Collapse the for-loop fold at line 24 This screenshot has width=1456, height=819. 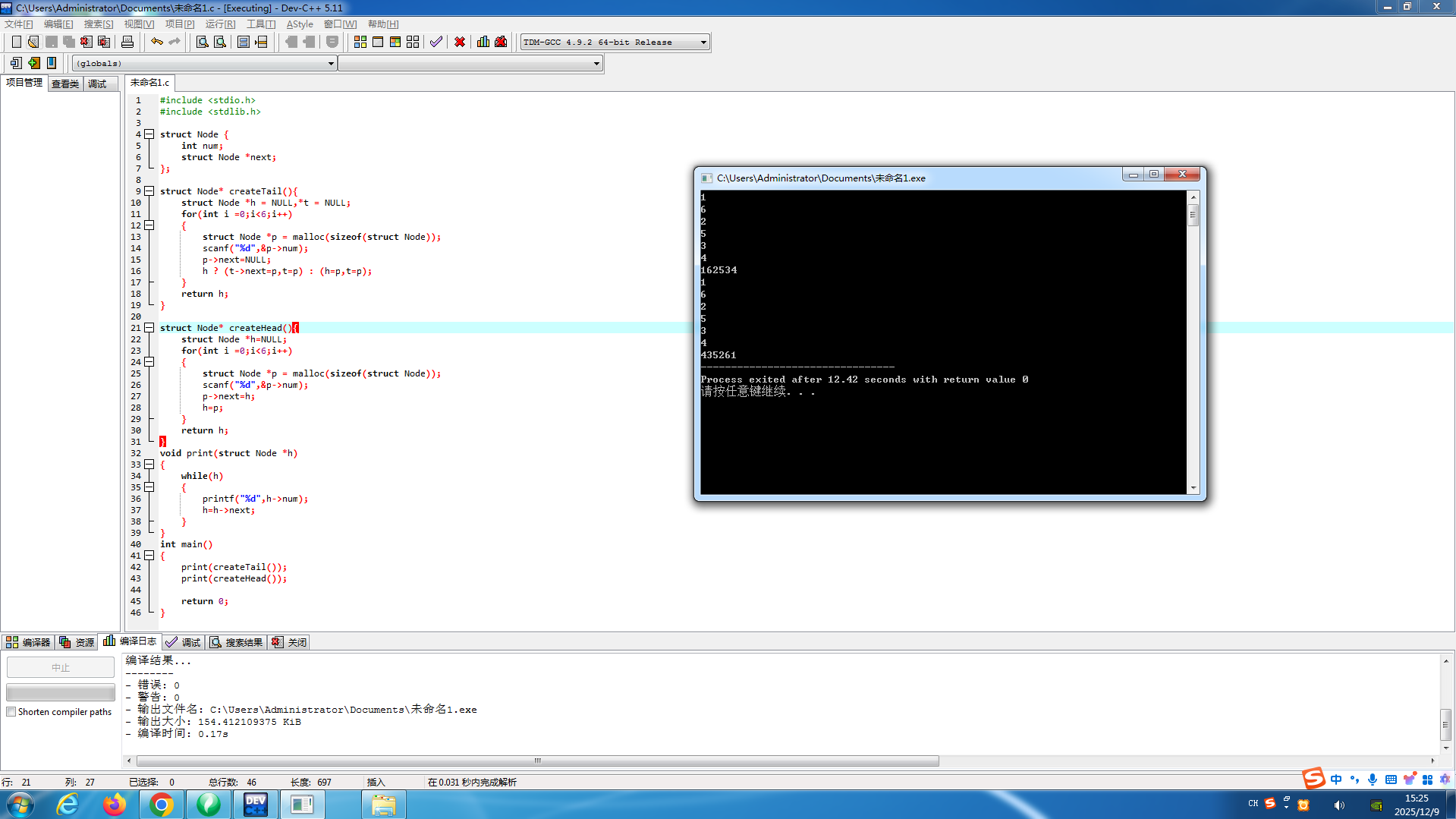point(149,362)
